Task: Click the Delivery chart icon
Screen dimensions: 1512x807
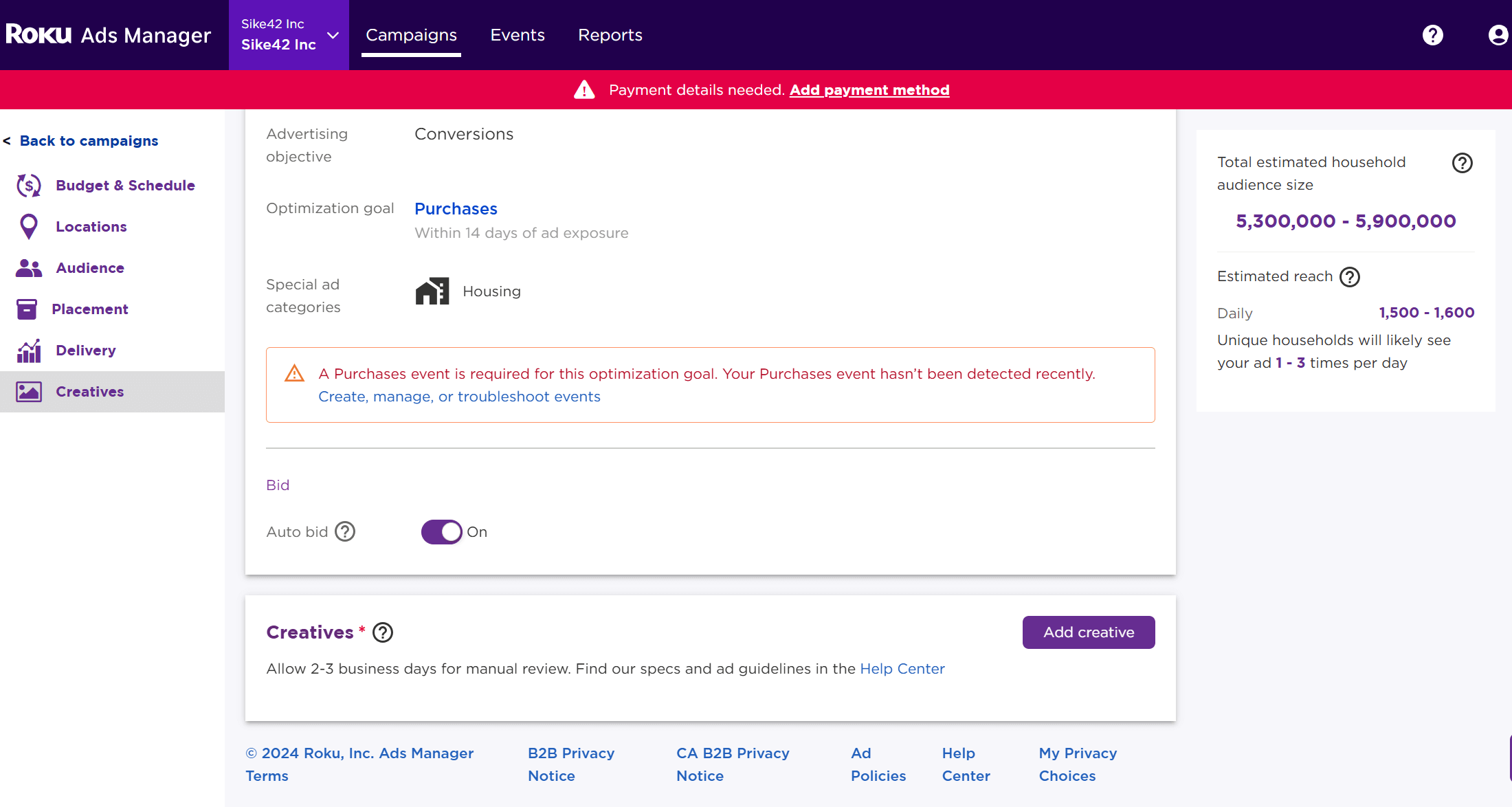Action: [x=29, y=351]
